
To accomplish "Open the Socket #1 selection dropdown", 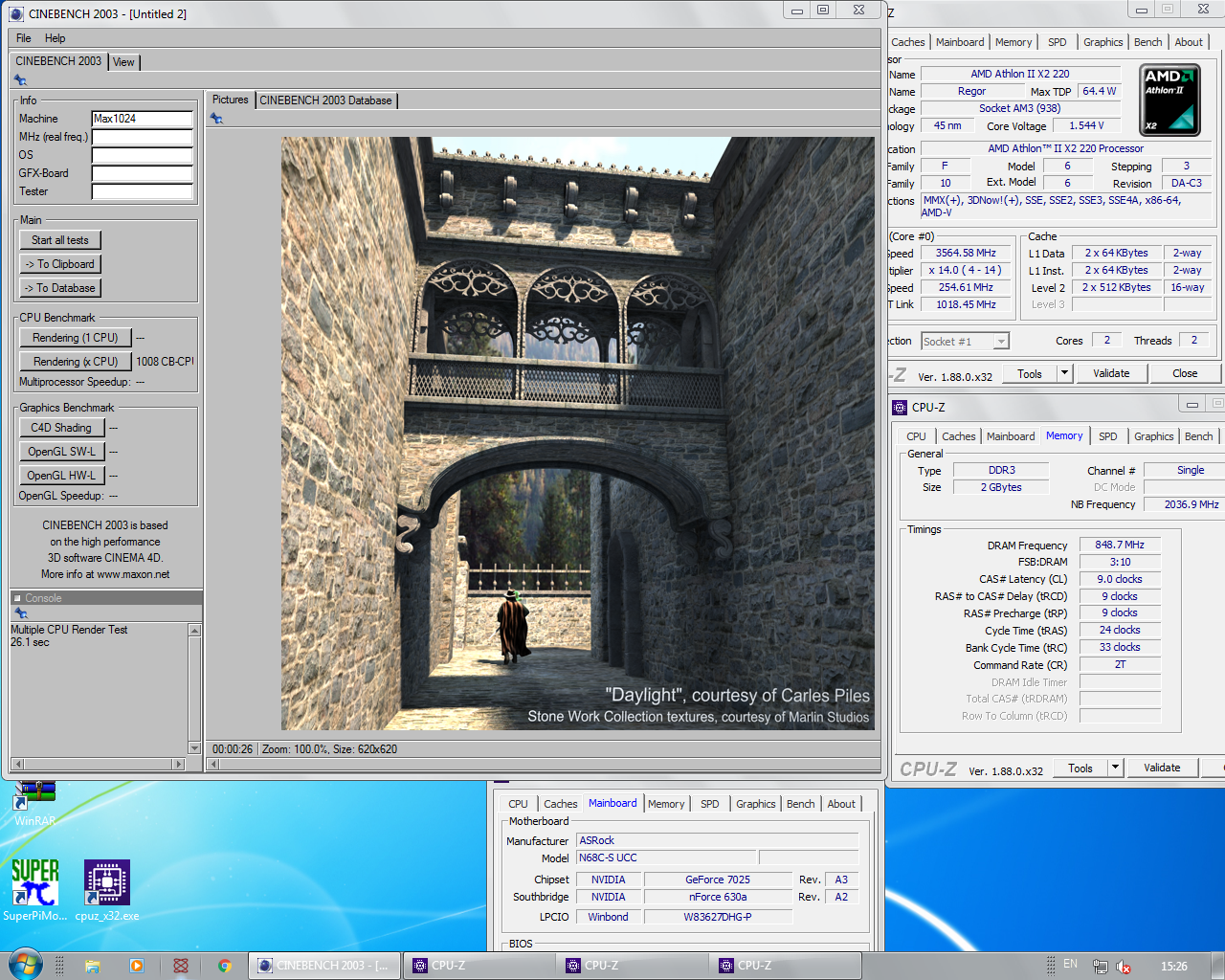I will (x=1001, y=342).
